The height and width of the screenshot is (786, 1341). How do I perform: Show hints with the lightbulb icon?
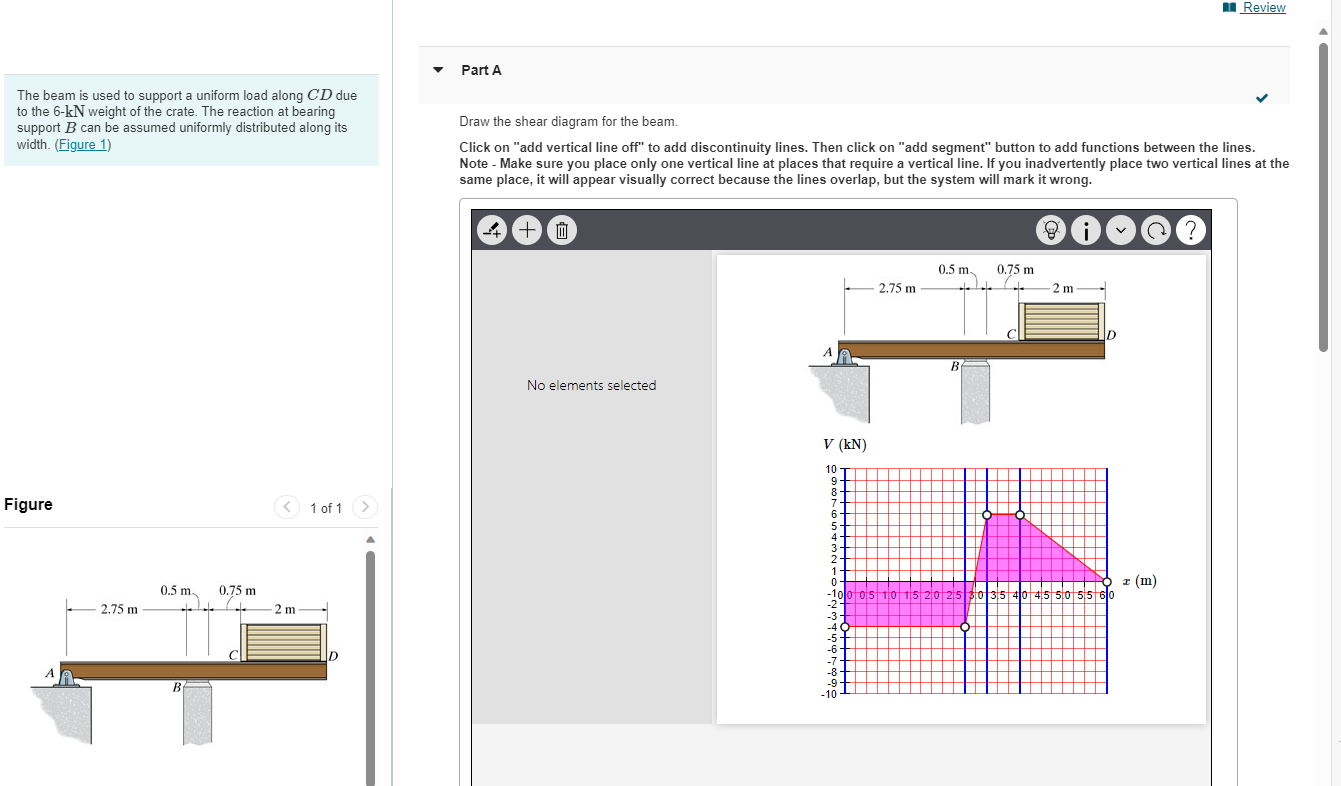[1052, 231]
